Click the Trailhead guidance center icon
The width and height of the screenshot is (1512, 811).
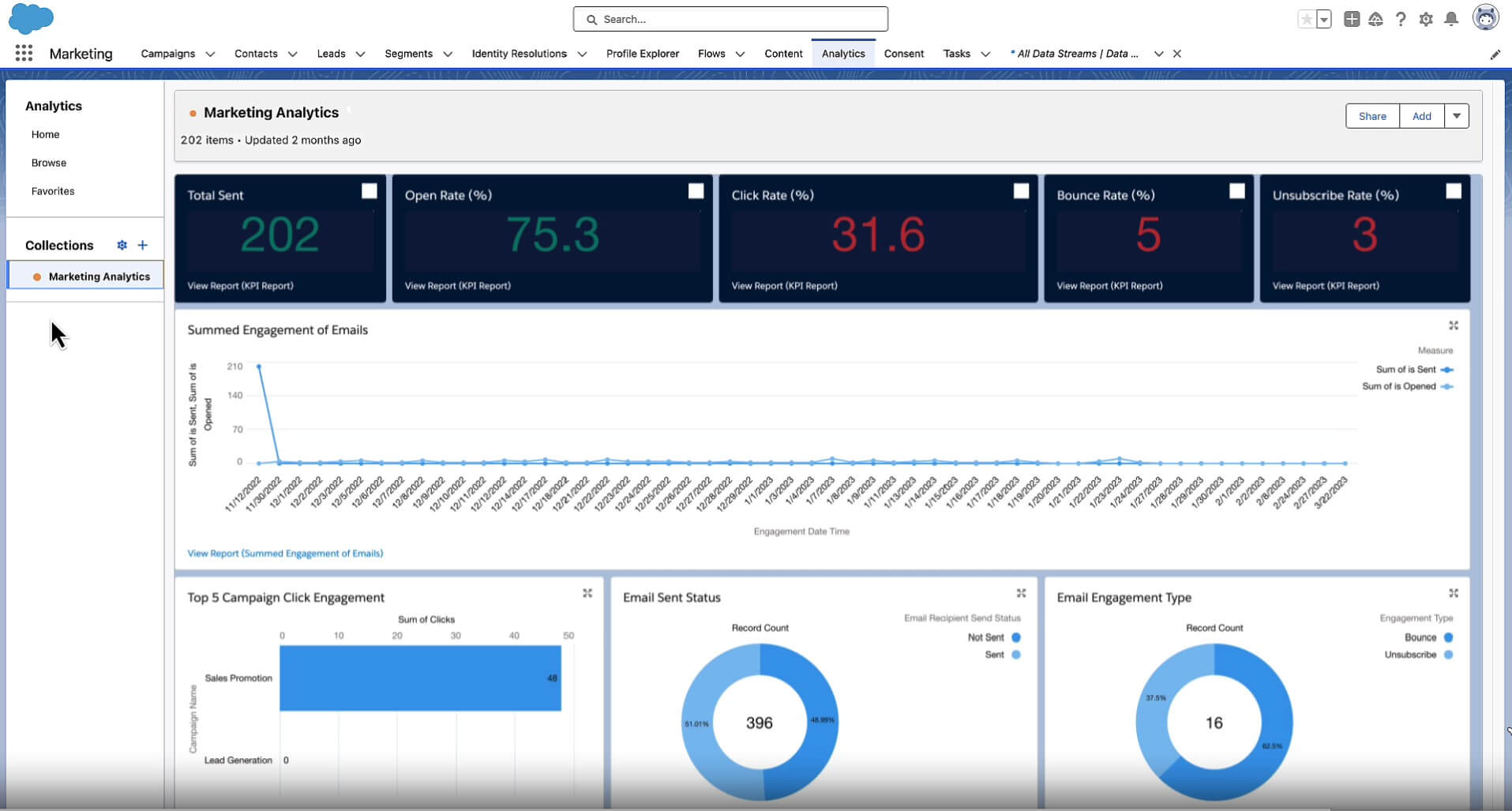point(1375,19)
